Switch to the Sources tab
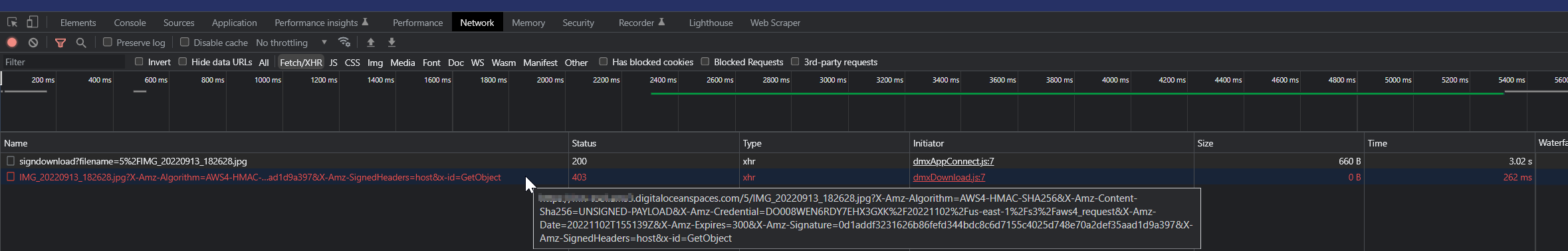 (x=179, y=23)
